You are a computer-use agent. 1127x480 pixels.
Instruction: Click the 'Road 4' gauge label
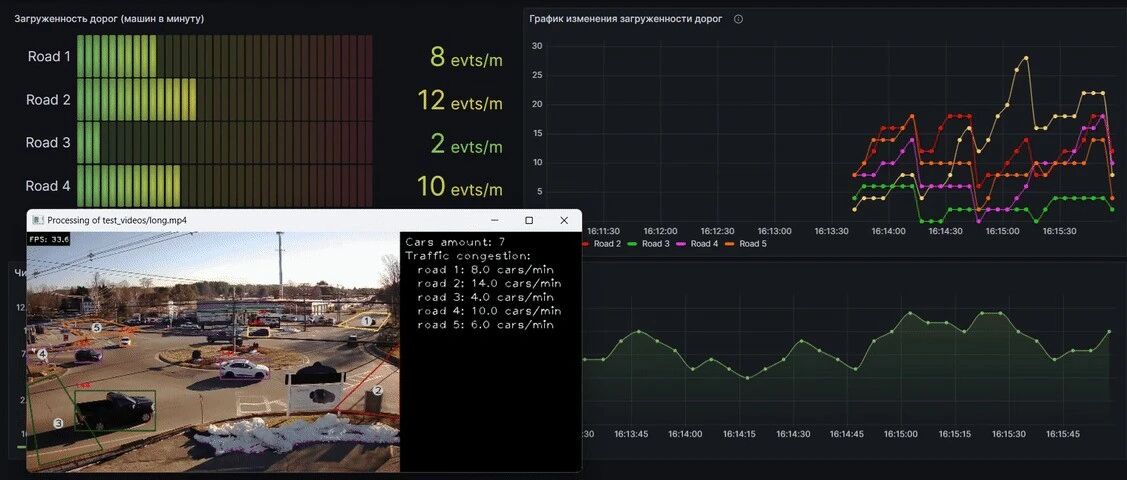(x=48, y=186)
